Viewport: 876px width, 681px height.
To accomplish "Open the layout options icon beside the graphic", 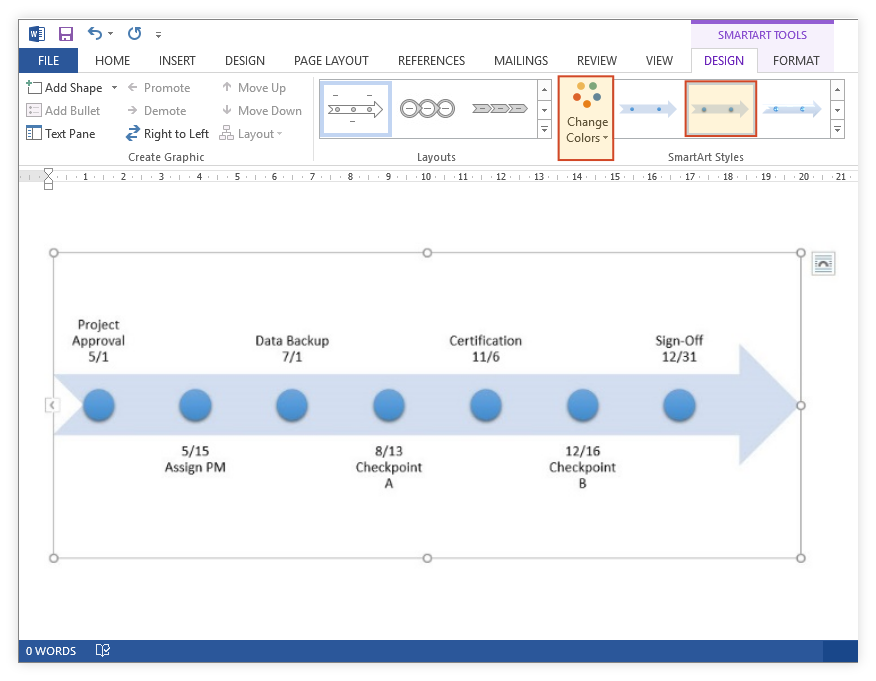I will click(x=823, y=264).
